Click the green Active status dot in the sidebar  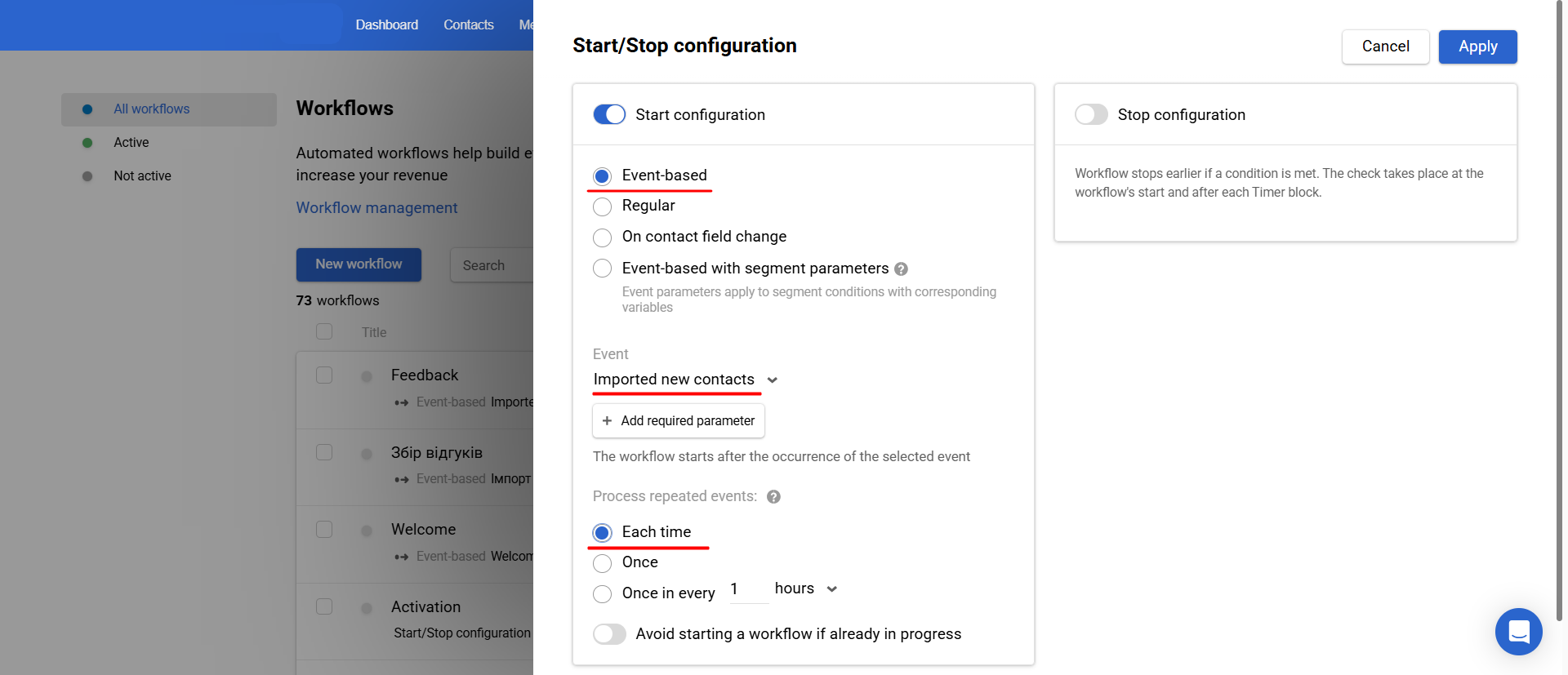pos(87,143)
